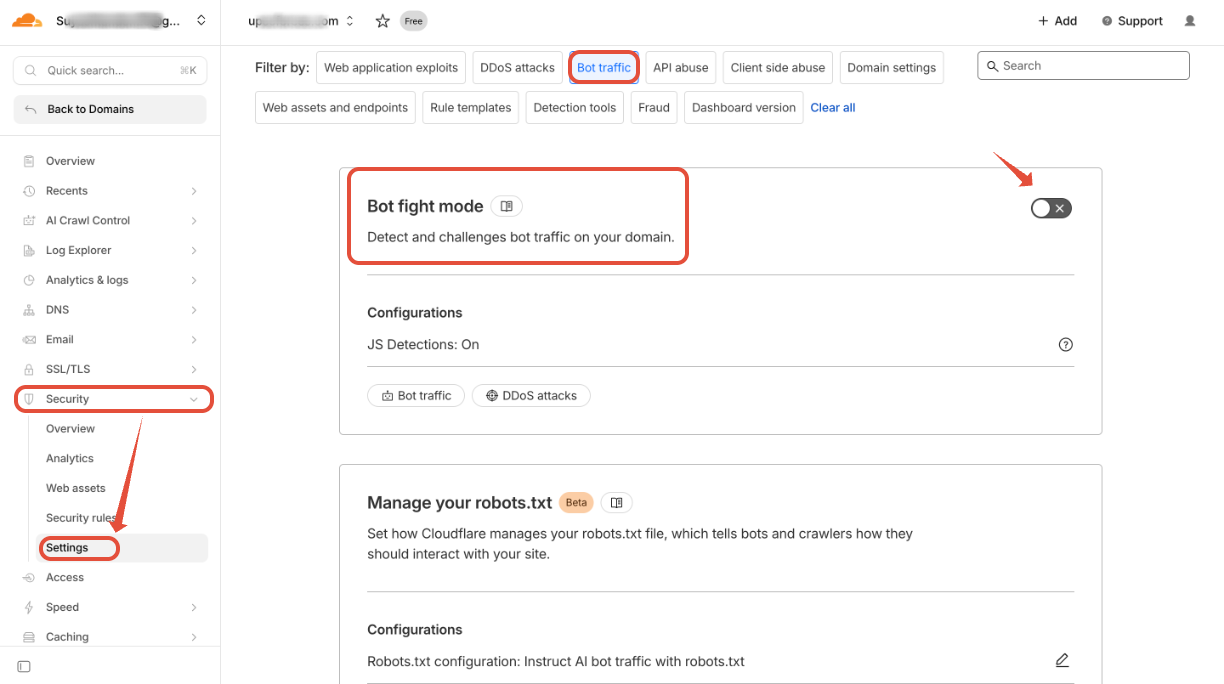
Task: Filter by Rule templates
Action: tap(471, 108)
